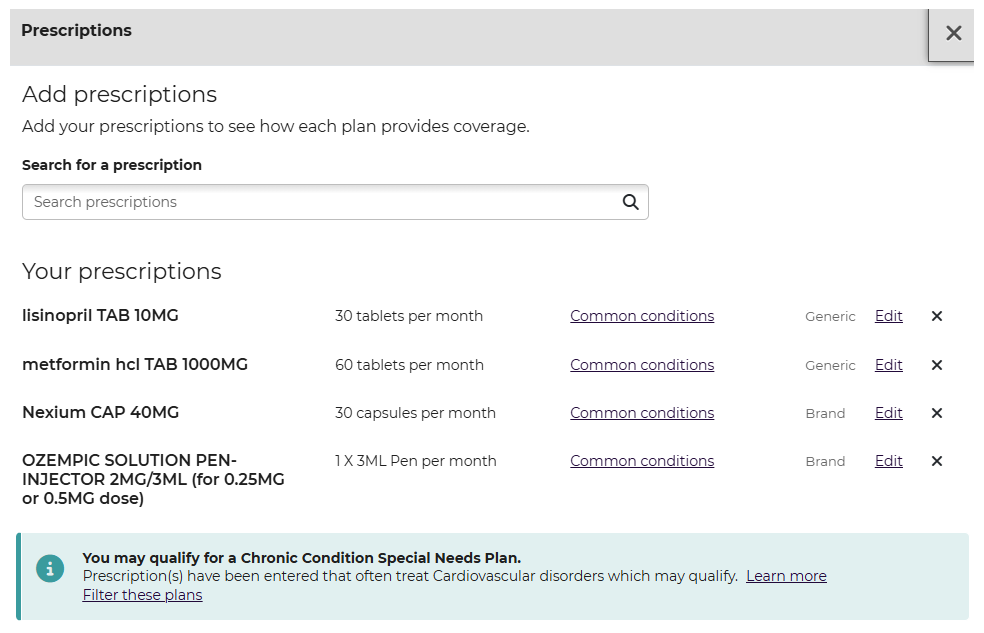The image size is (984, 633).
Task: Edit metformin hcl TAB 1000MG entry
Action: 888,365
